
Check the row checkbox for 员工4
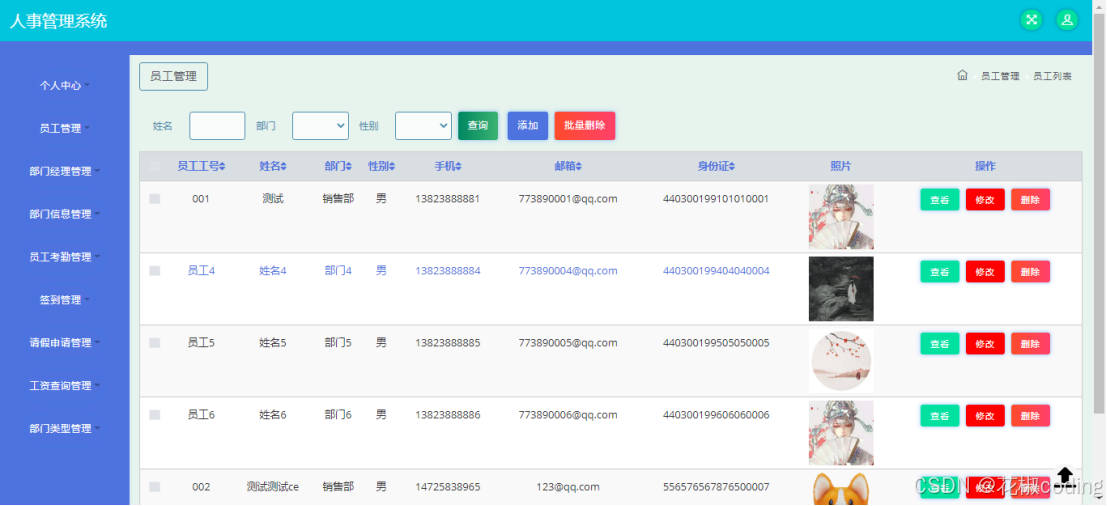[155, 271]
